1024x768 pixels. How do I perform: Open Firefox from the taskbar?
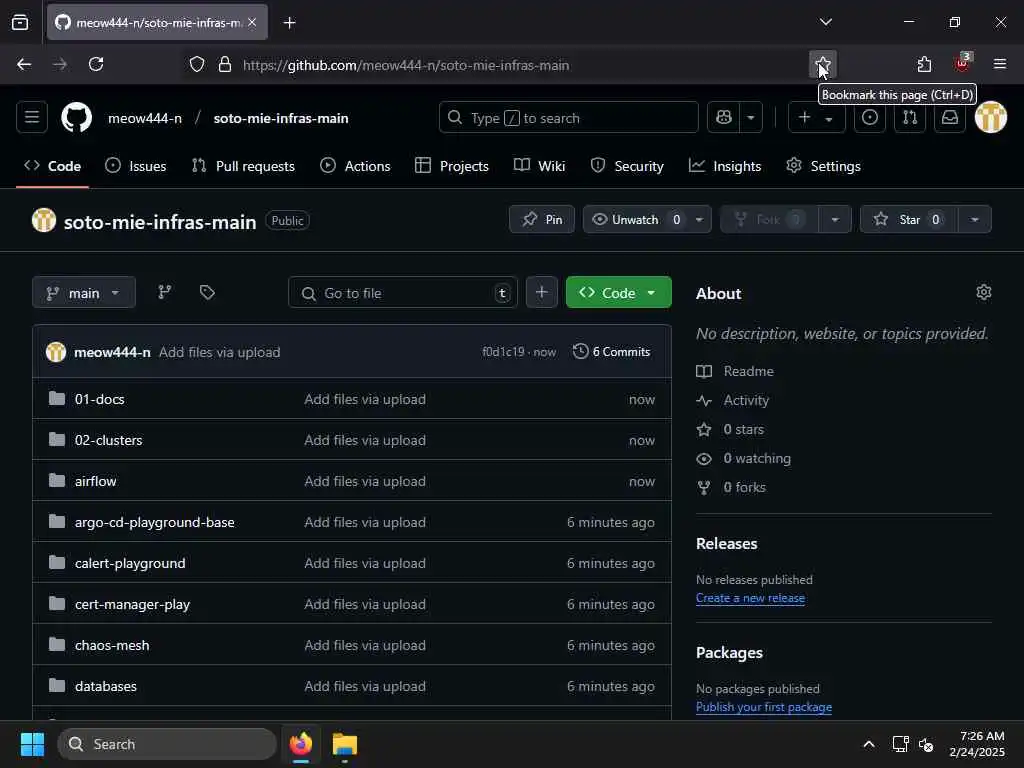coord(301,744)
